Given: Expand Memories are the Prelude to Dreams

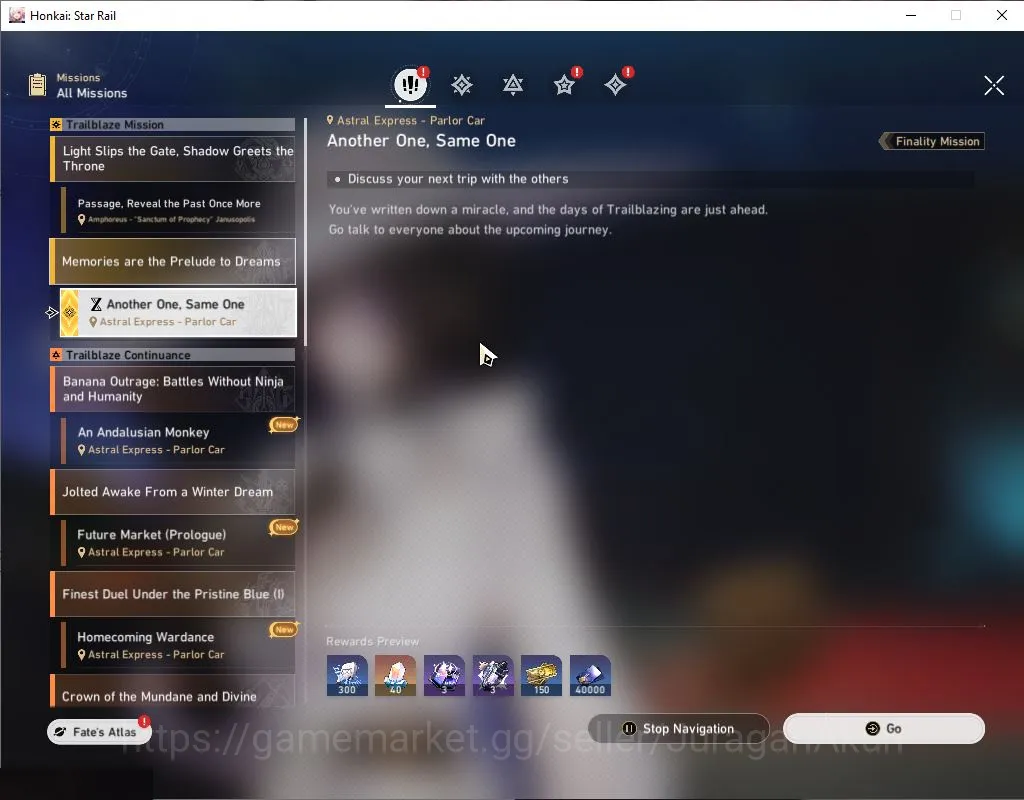Looking at the screenshot, I should 172,261.
